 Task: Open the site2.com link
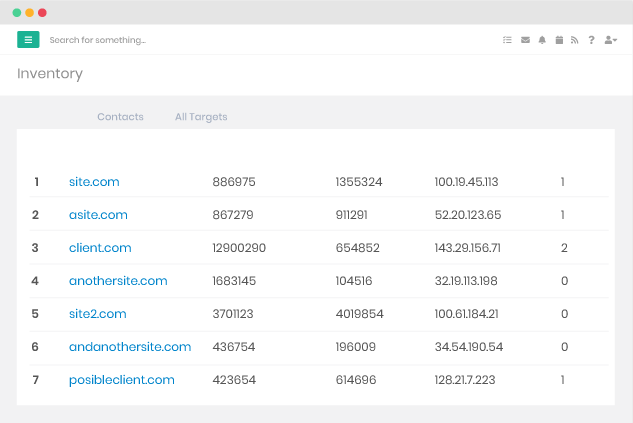(x=98, y=314)
